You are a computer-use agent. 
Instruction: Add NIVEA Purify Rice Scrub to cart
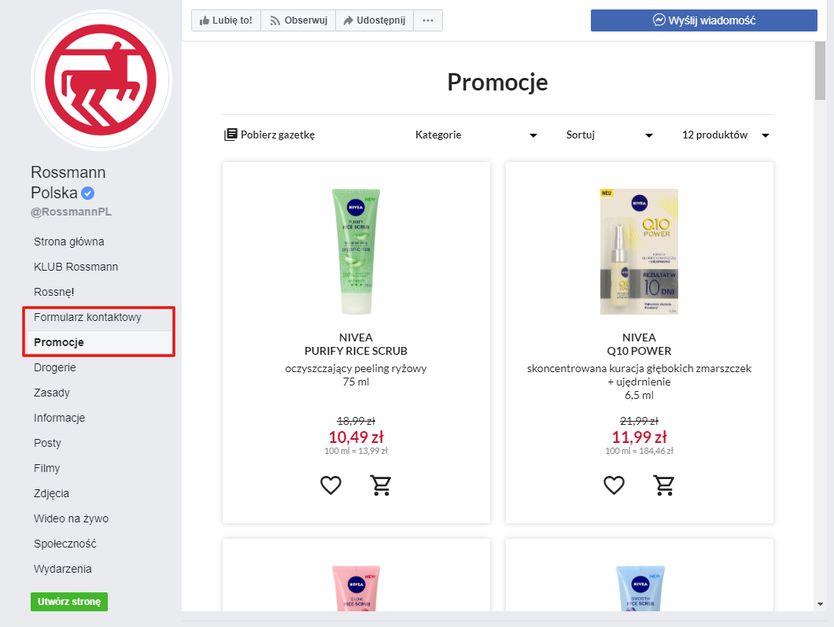381,486
